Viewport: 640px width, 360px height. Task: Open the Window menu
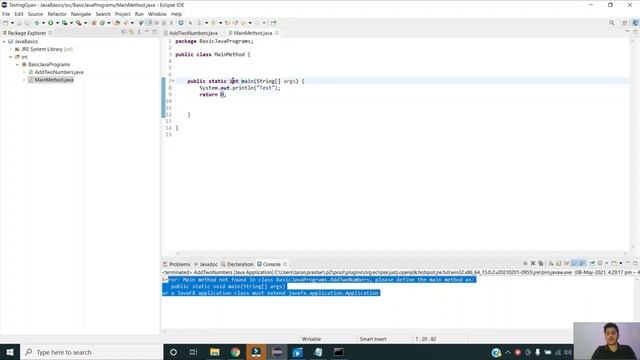[157, 14]
